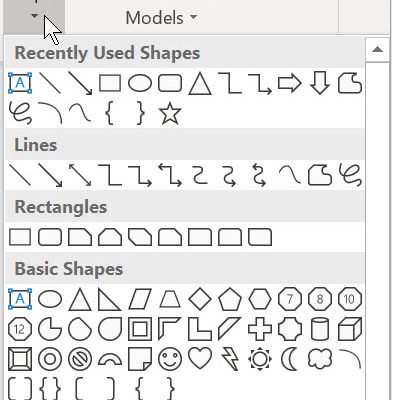The image size is (394, 400).
Task: Insert a Frame shape
Action: [x=140, y=329]
